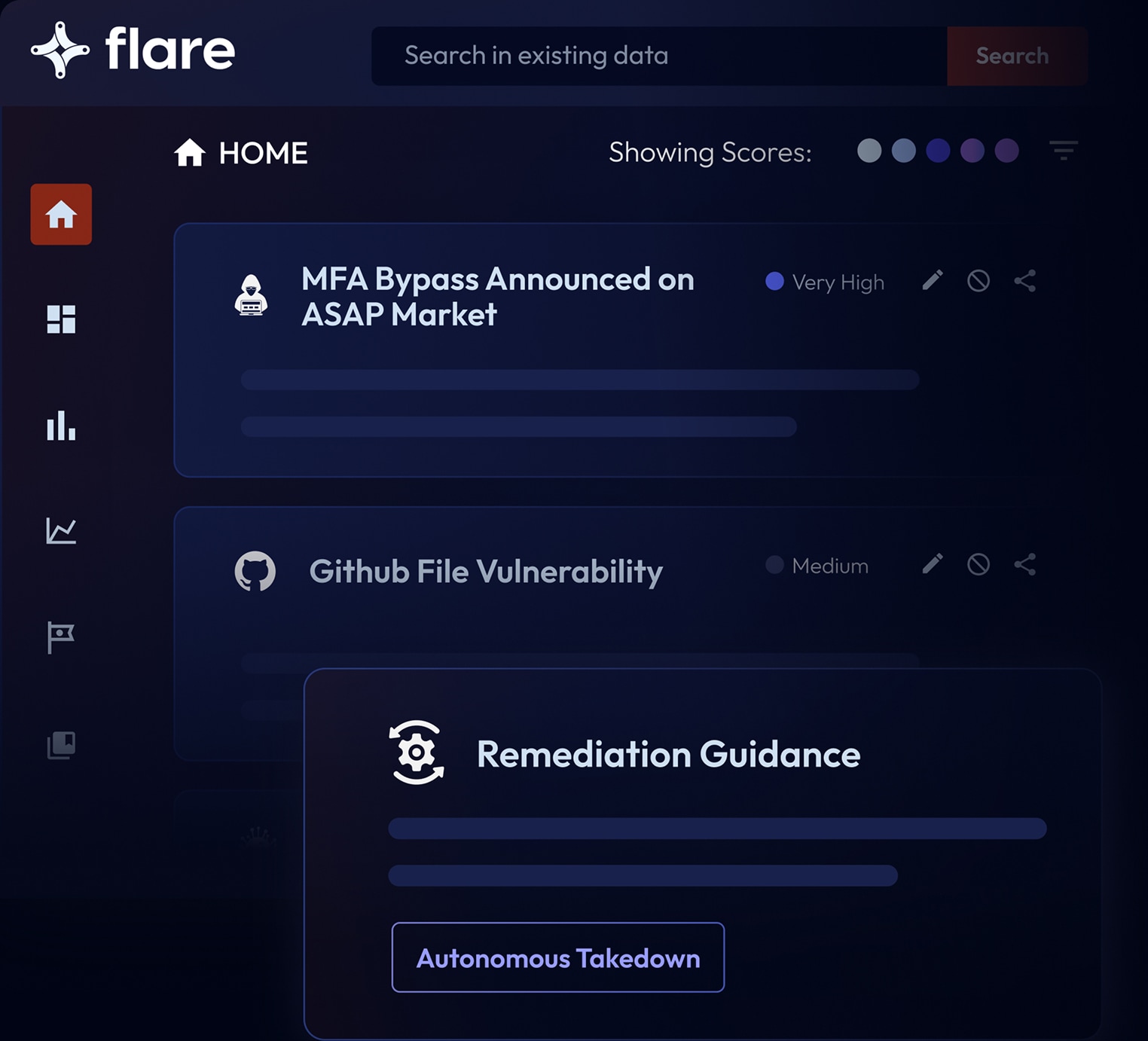Ignore the Github File Vulnerability alert
The width and height of the screenshot is (1148, 1041).
click(x=979, y=564)
